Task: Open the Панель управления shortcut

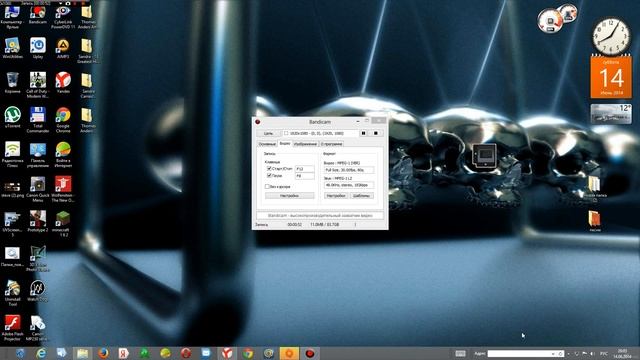Action: coord(38,154)
